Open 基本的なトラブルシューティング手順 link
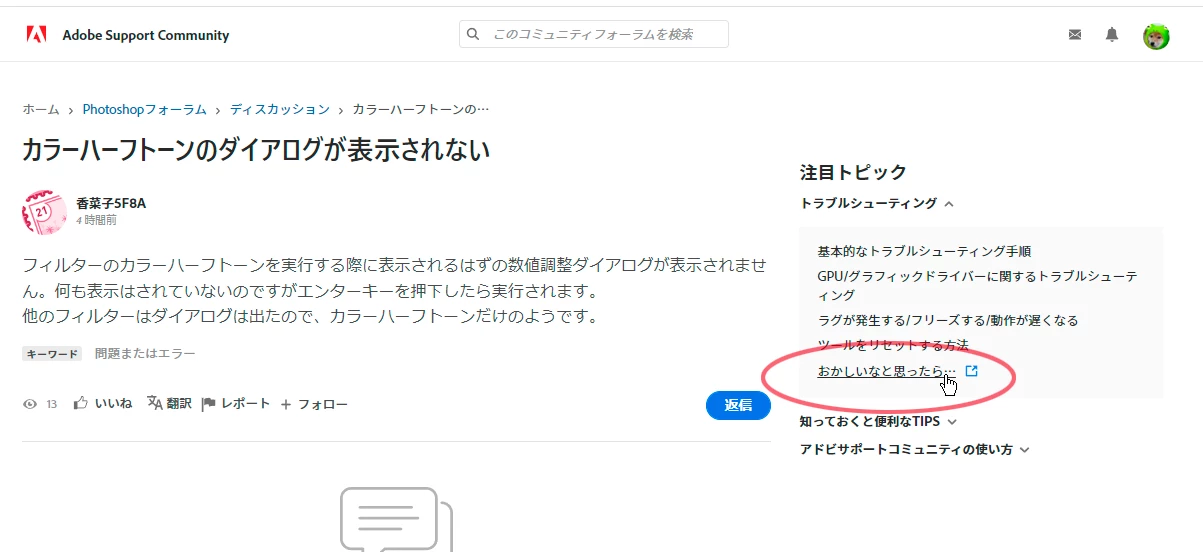Image resolution: width=1203 pixels, height=552 pixels. 924,251
